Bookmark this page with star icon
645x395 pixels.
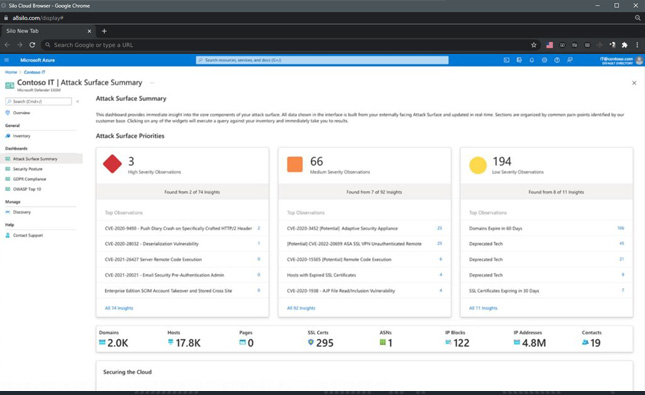(534, 45)
